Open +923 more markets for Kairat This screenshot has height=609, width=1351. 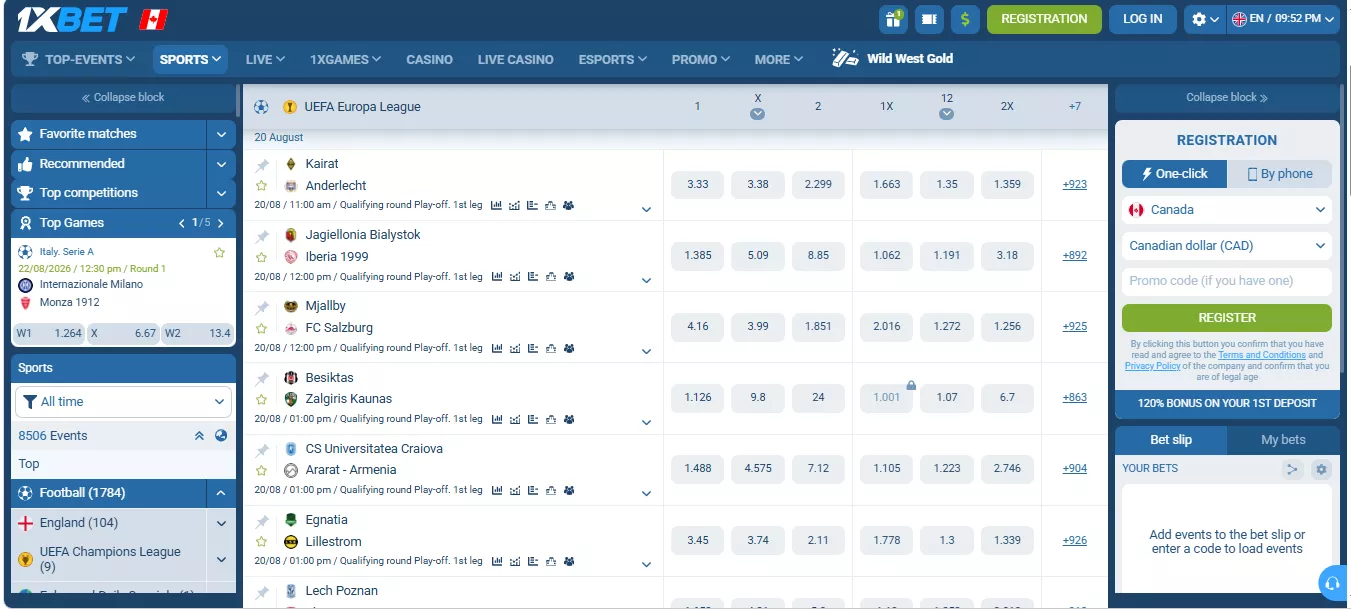(1074, 184)
